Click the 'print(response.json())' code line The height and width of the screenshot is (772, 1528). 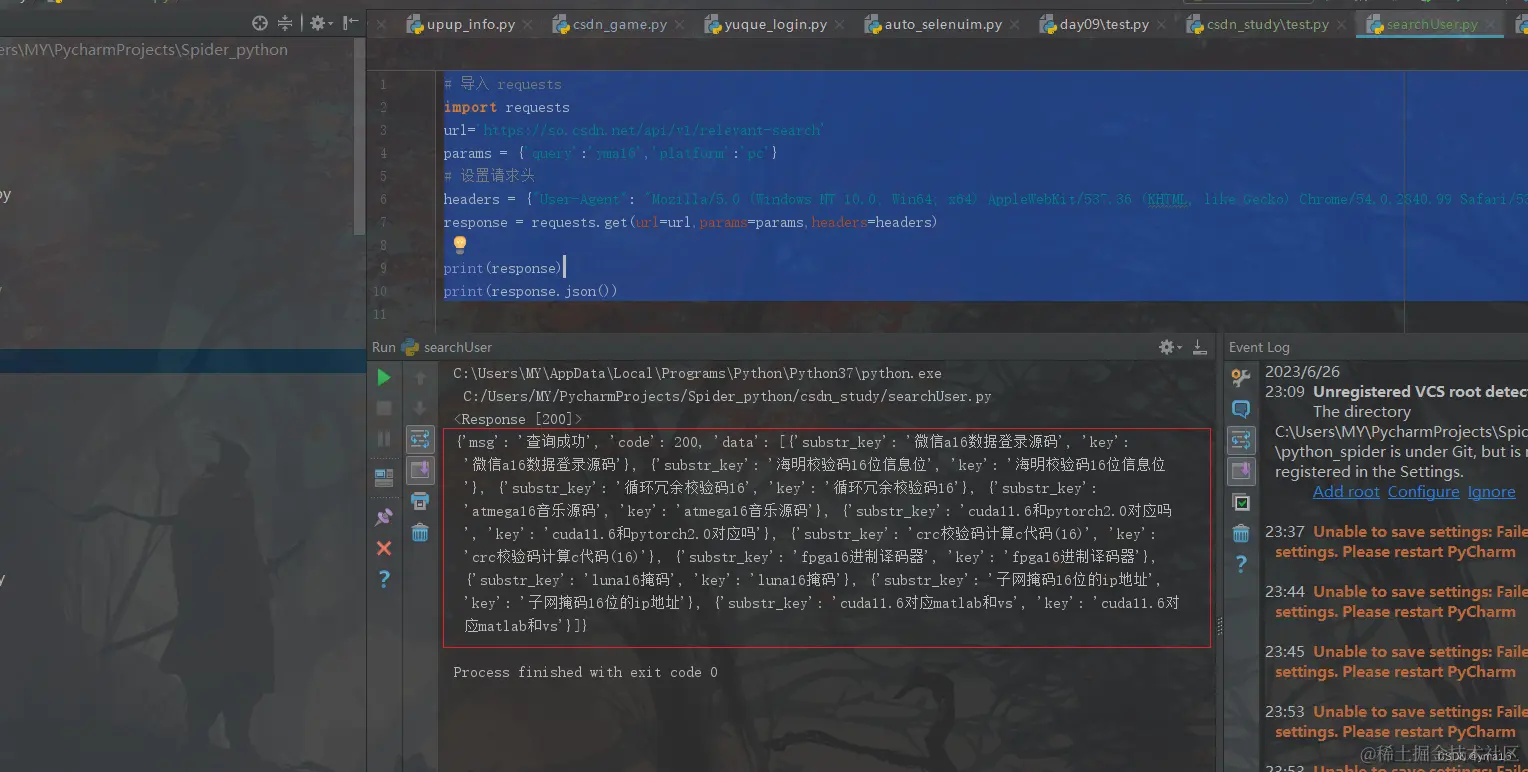tap(531, 291)
